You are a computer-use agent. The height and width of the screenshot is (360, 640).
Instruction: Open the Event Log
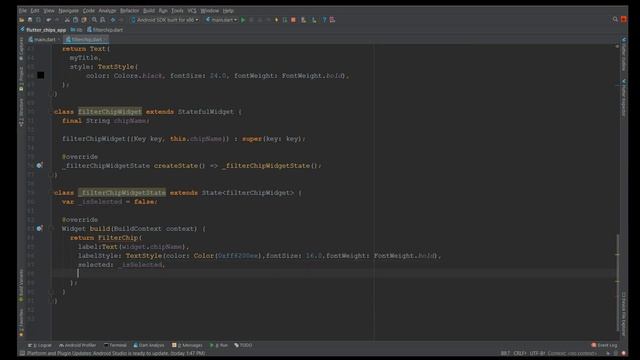click(x=604, y=345)
